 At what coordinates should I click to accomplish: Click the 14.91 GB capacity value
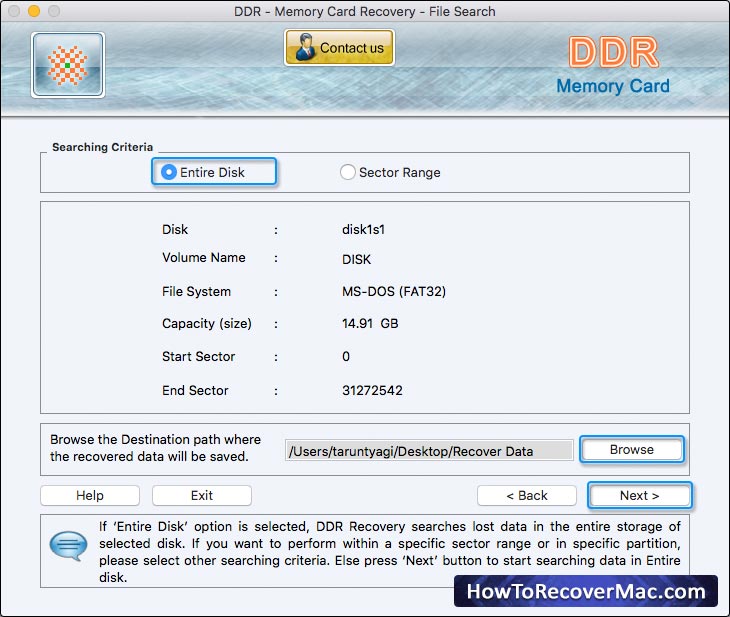[370, 324]
